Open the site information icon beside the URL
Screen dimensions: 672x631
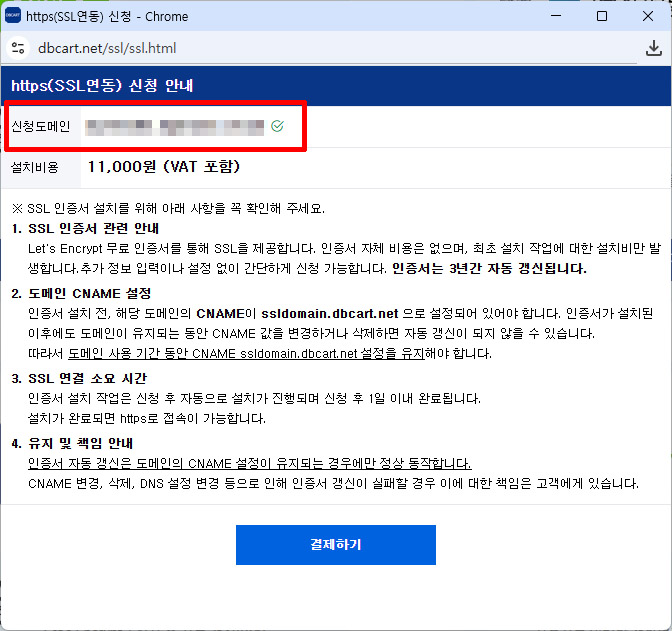click(x=18, y=48)
